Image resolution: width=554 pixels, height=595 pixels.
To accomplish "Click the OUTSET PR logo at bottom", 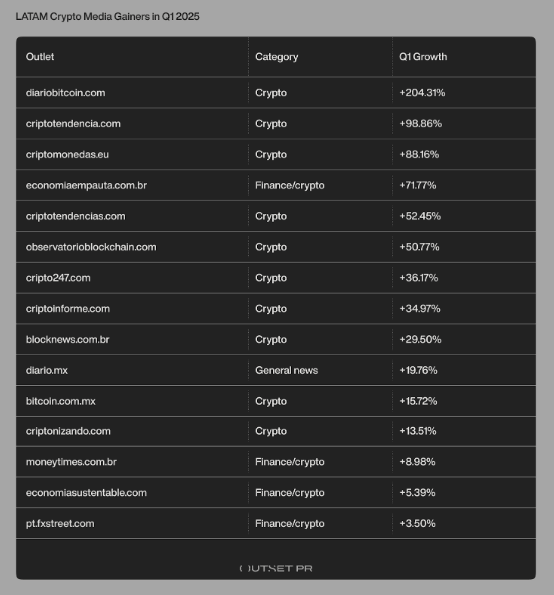I will [276, 568].
